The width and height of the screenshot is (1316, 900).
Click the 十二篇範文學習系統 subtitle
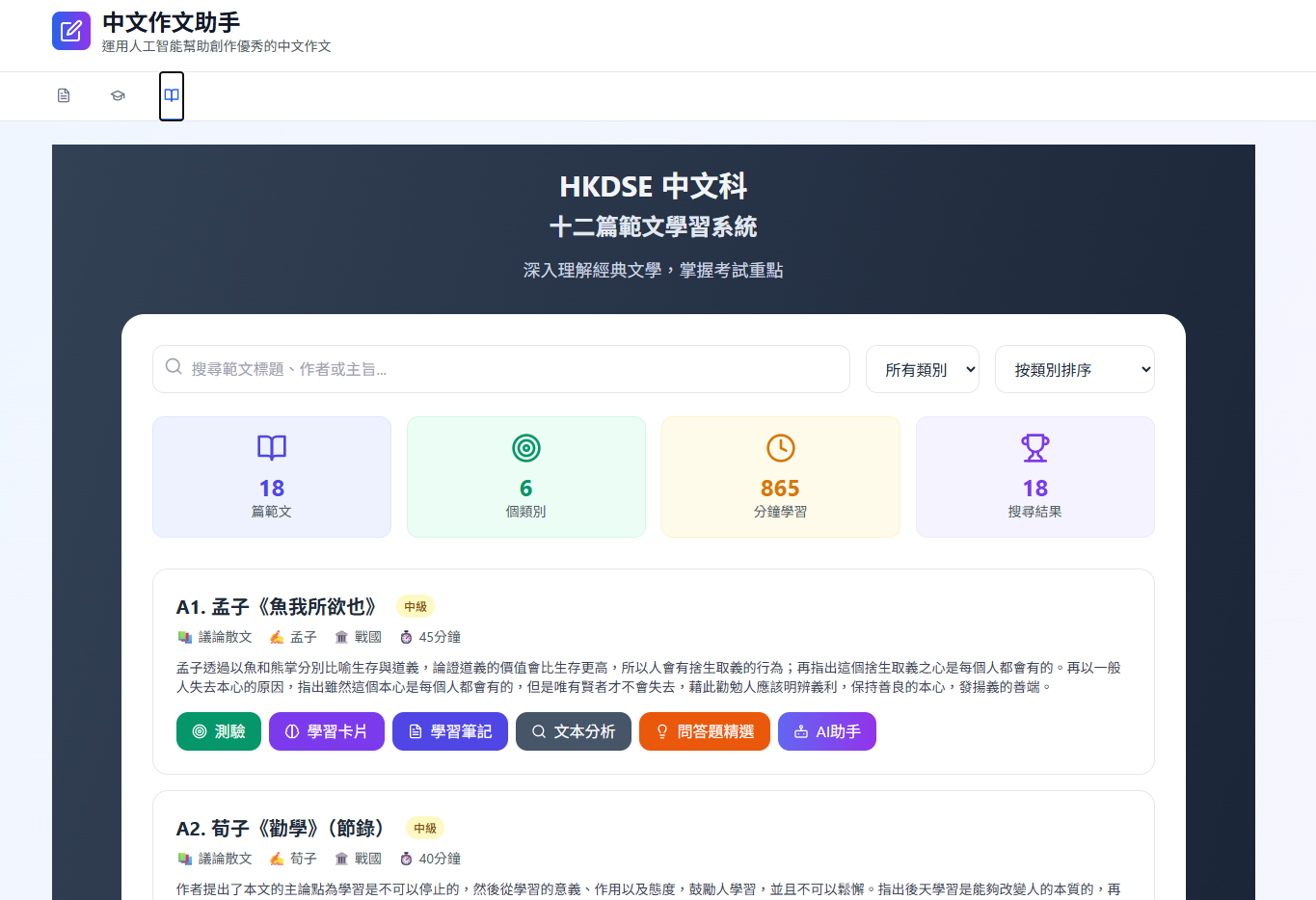coord(654,227)
